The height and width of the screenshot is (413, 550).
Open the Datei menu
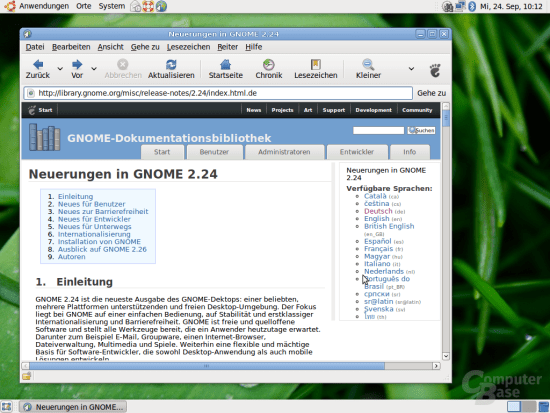click(35, 47)
